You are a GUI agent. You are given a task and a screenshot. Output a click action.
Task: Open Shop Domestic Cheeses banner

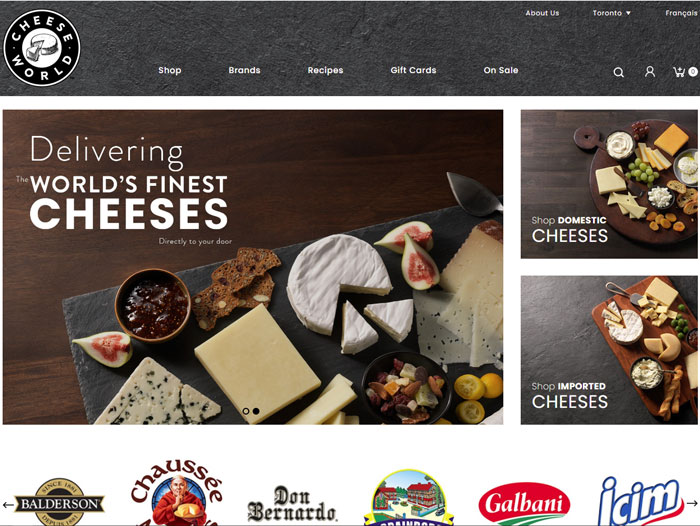click(x=609, y=184)
